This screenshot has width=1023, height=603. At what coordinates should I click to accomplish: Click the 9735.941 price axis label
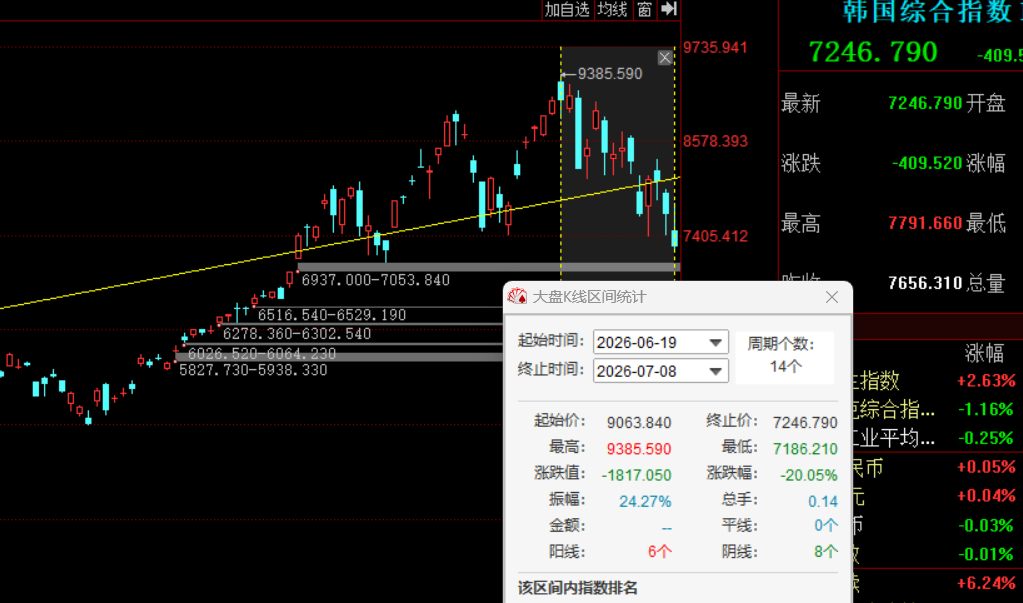tap(715, 48)
